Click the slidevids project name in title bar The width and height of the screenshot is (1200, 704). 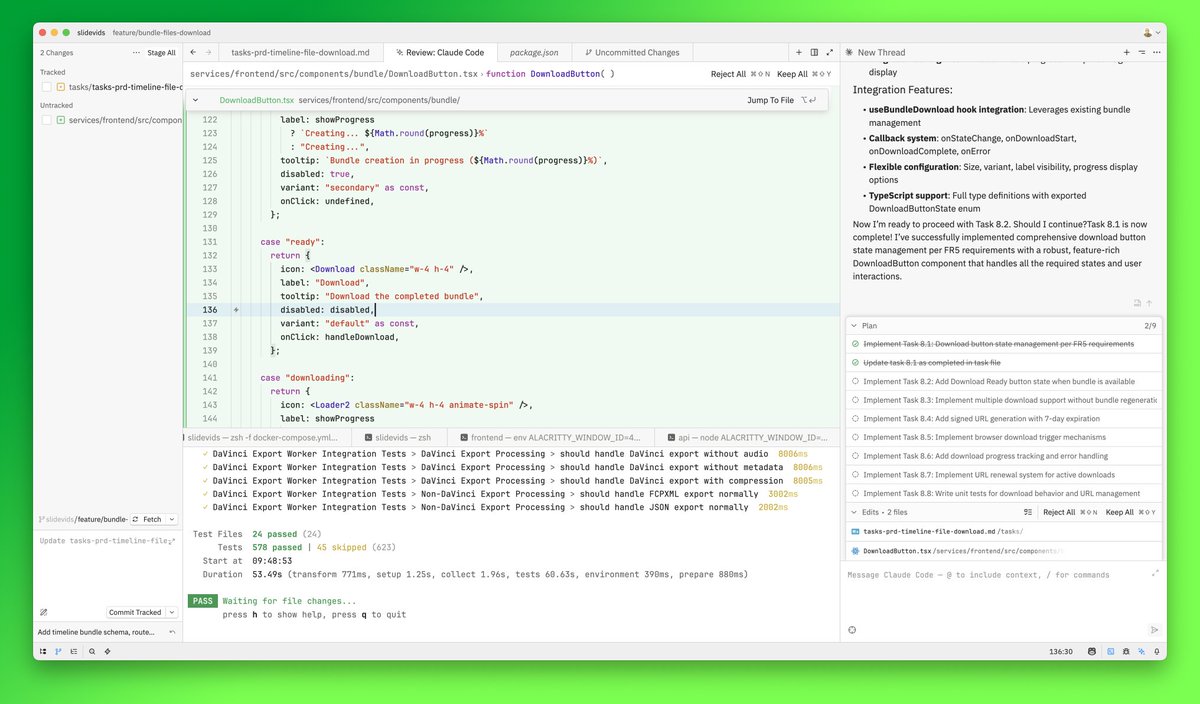point(90,33)
